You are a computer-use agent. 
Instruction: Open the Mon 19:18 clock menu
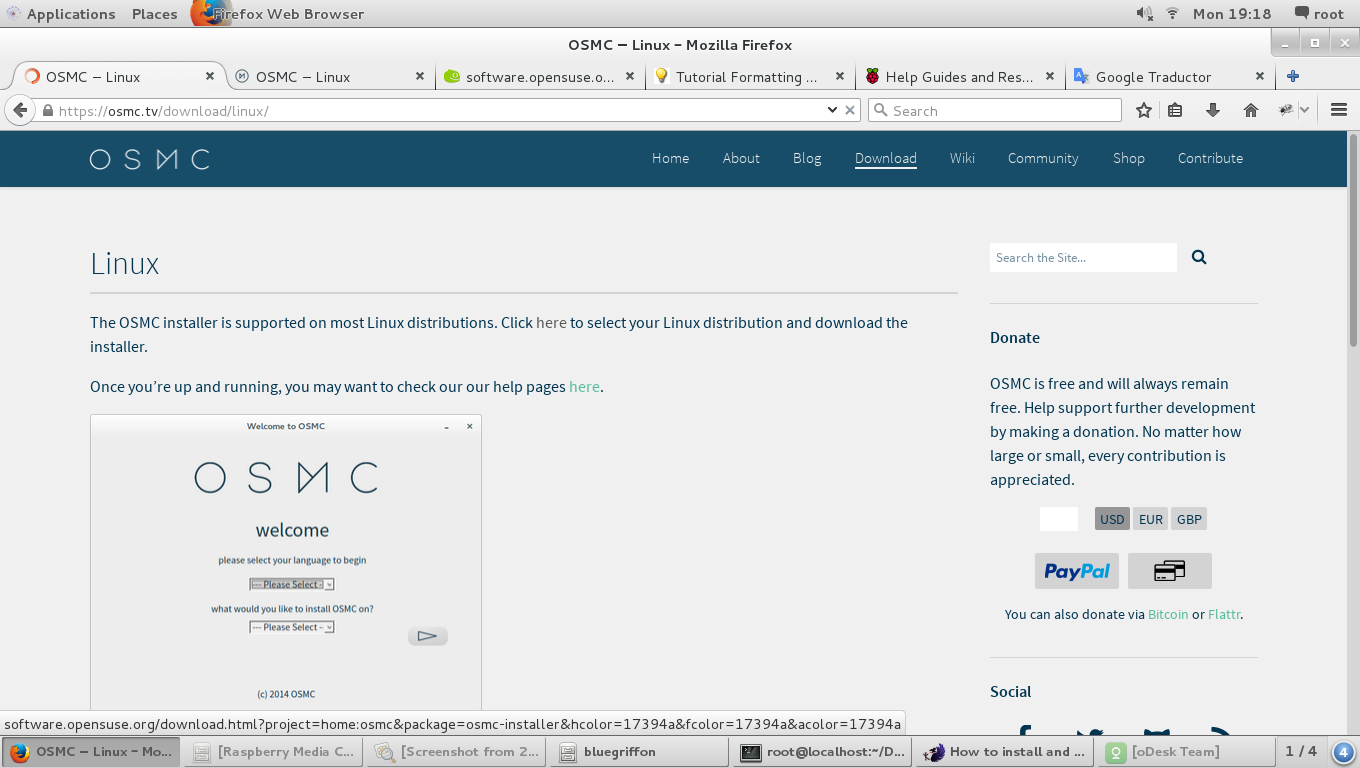tap(1232, 14)
